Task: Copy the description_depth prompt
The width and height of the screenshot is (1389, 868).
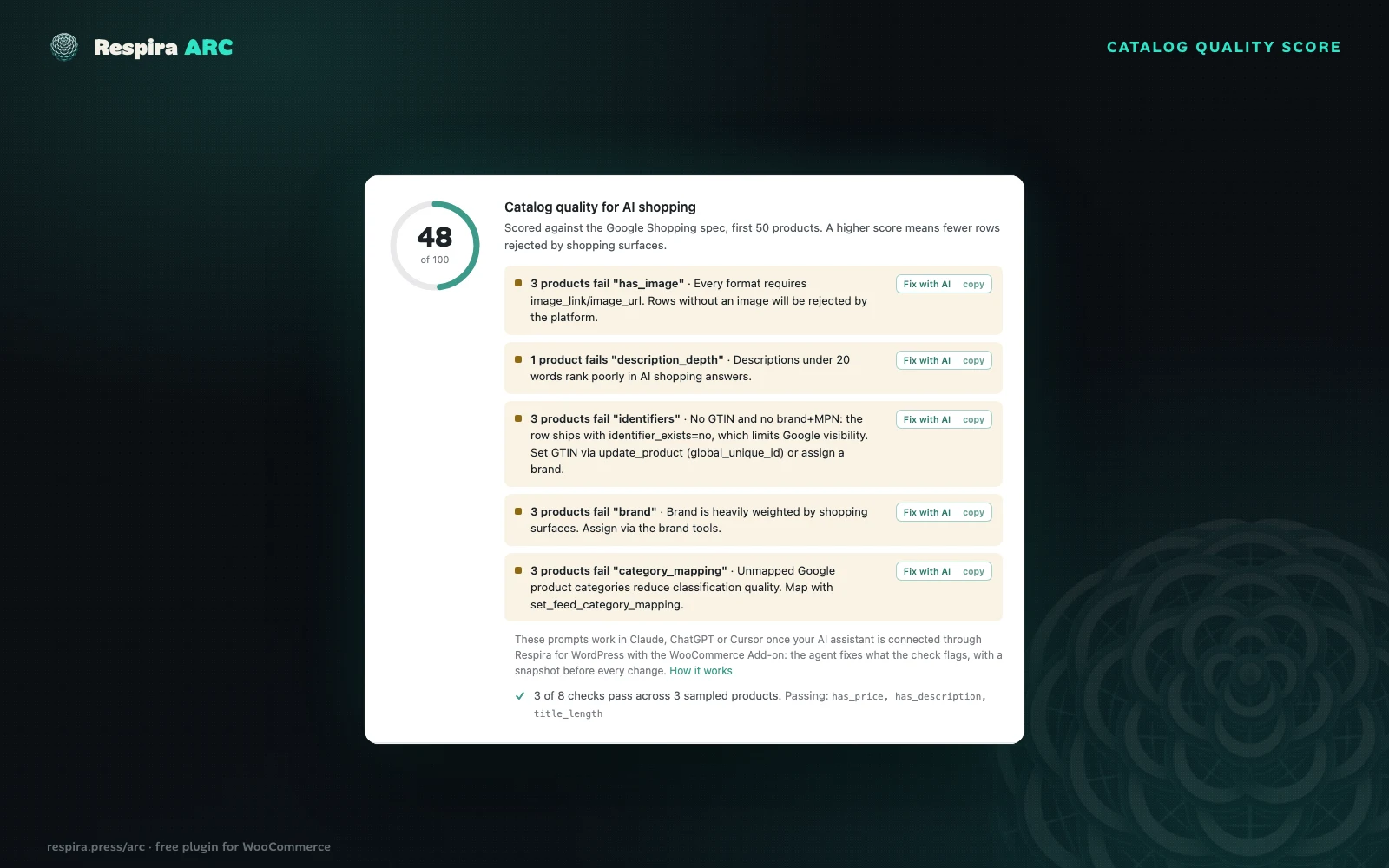Action: pyautogui.click(x=973, y=360)
